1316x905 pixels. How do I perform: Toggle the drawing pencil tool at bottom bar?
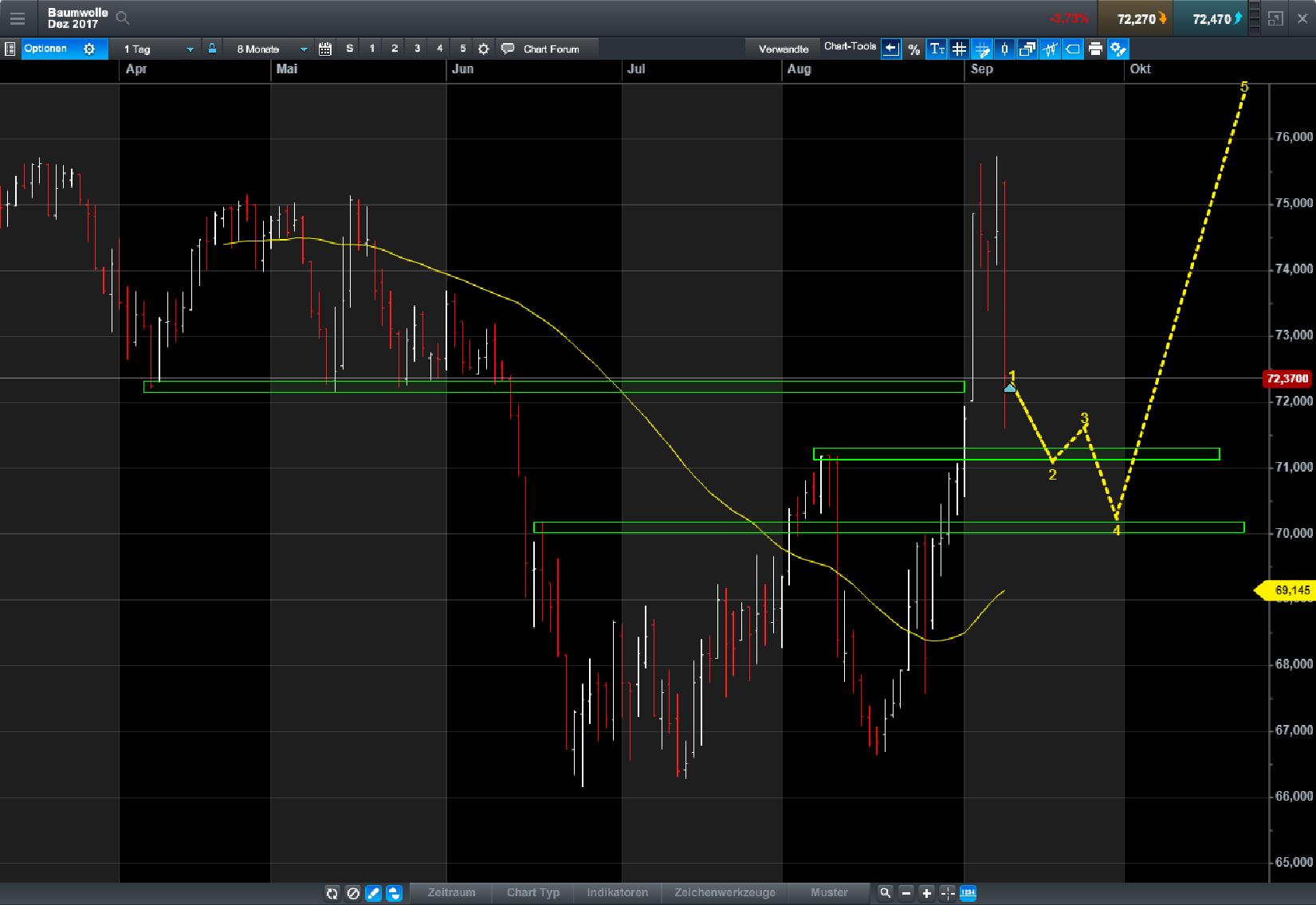[373, 893]
